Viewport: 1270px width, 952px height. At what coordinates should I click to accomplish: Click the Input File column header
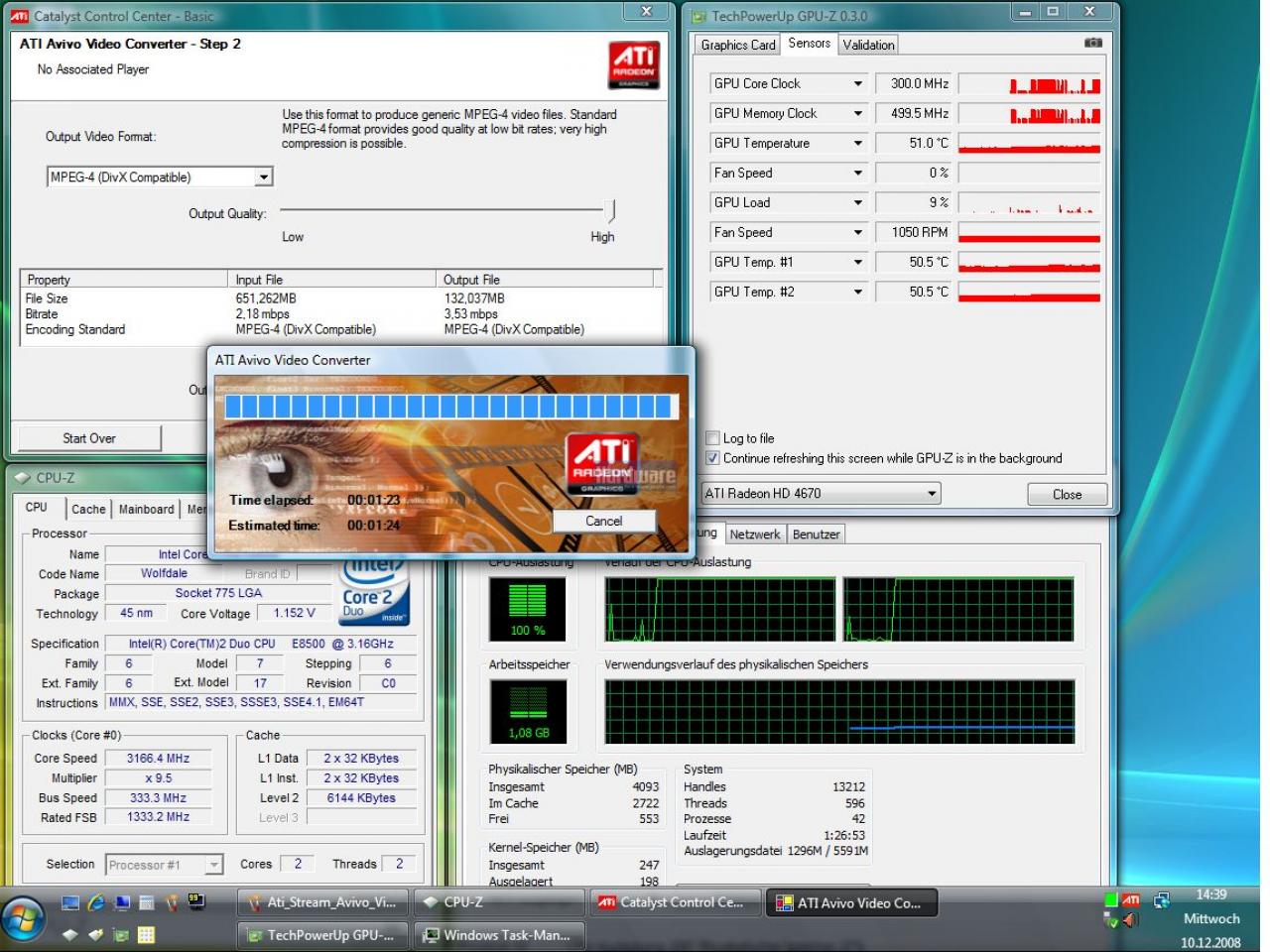coord(332,280)
